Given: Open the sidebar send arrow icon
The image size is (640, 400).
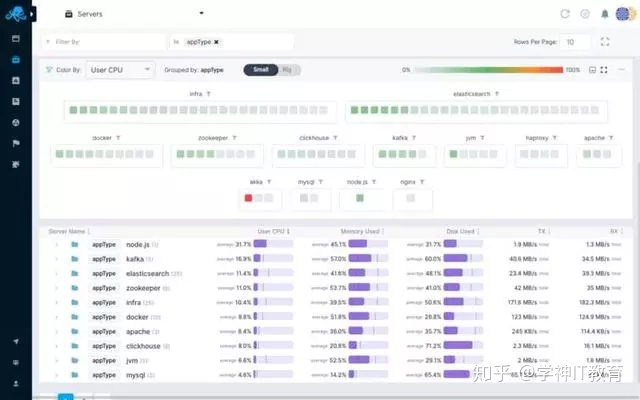Looking at the screenshot, I should tap(16, 341).
